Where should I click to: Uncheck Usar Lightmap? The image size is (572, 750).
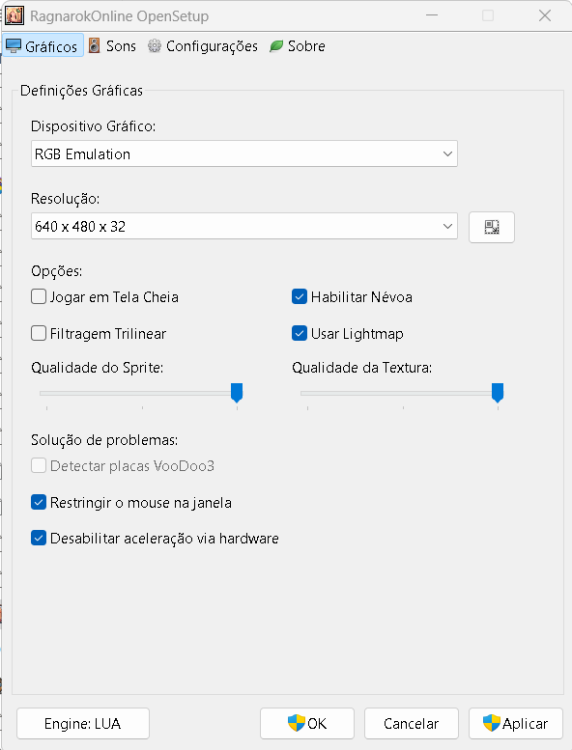[x=299, y=333]
